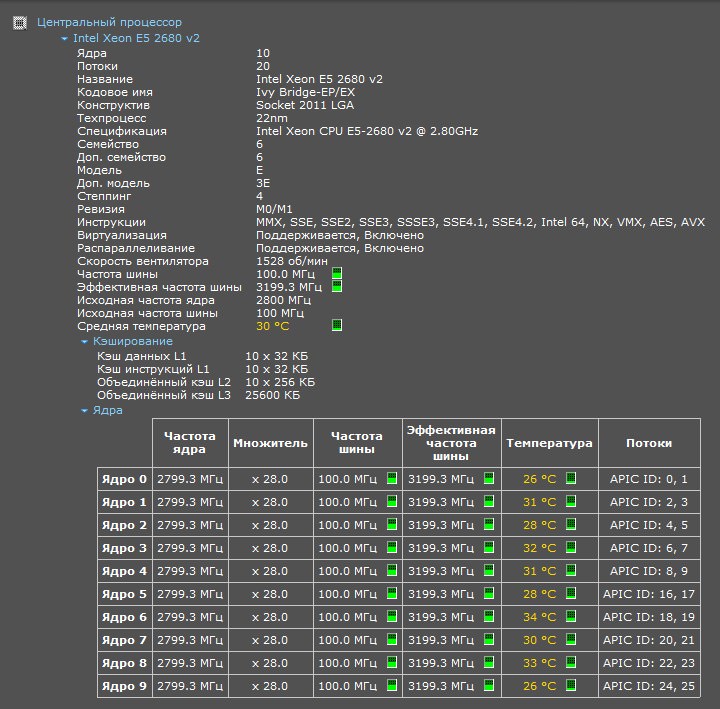720x709 pixels.
Task: Click the bus frequency graph icon in the Ядро 0 row
Action: click(392, 478)
